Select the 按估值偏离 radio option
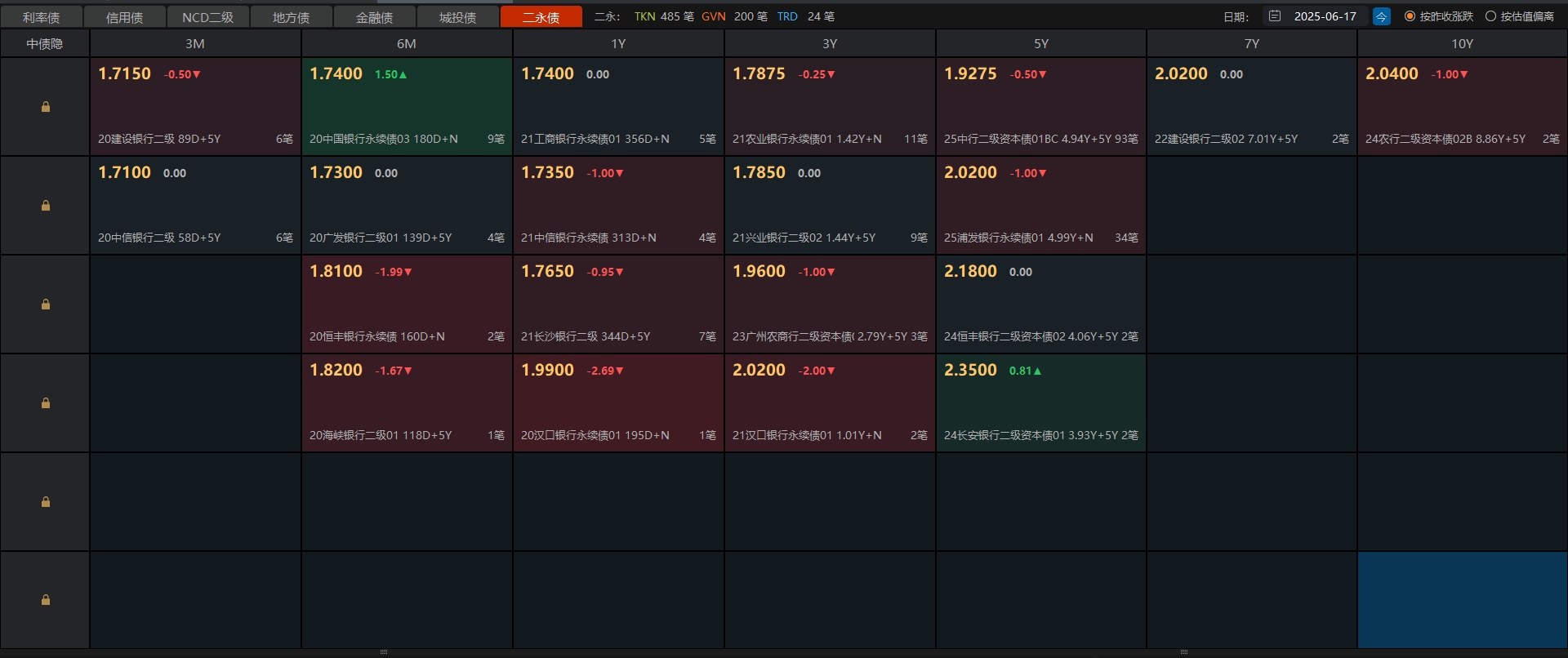Image resolution: width=1568 pixels, height=658 pixels. 1520,16
